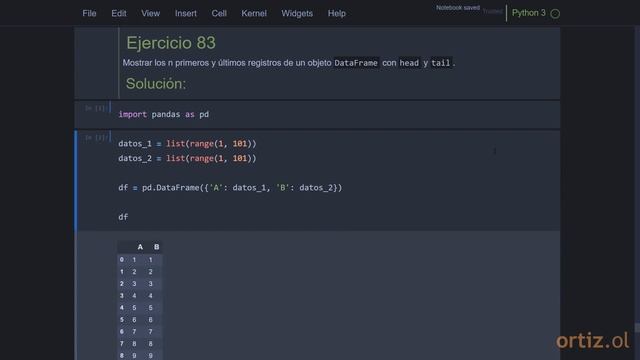Click the pd.DataFrame assignment line
Image resolution: width=640 pixels, height=360 pixels.
tap(230, 188)
